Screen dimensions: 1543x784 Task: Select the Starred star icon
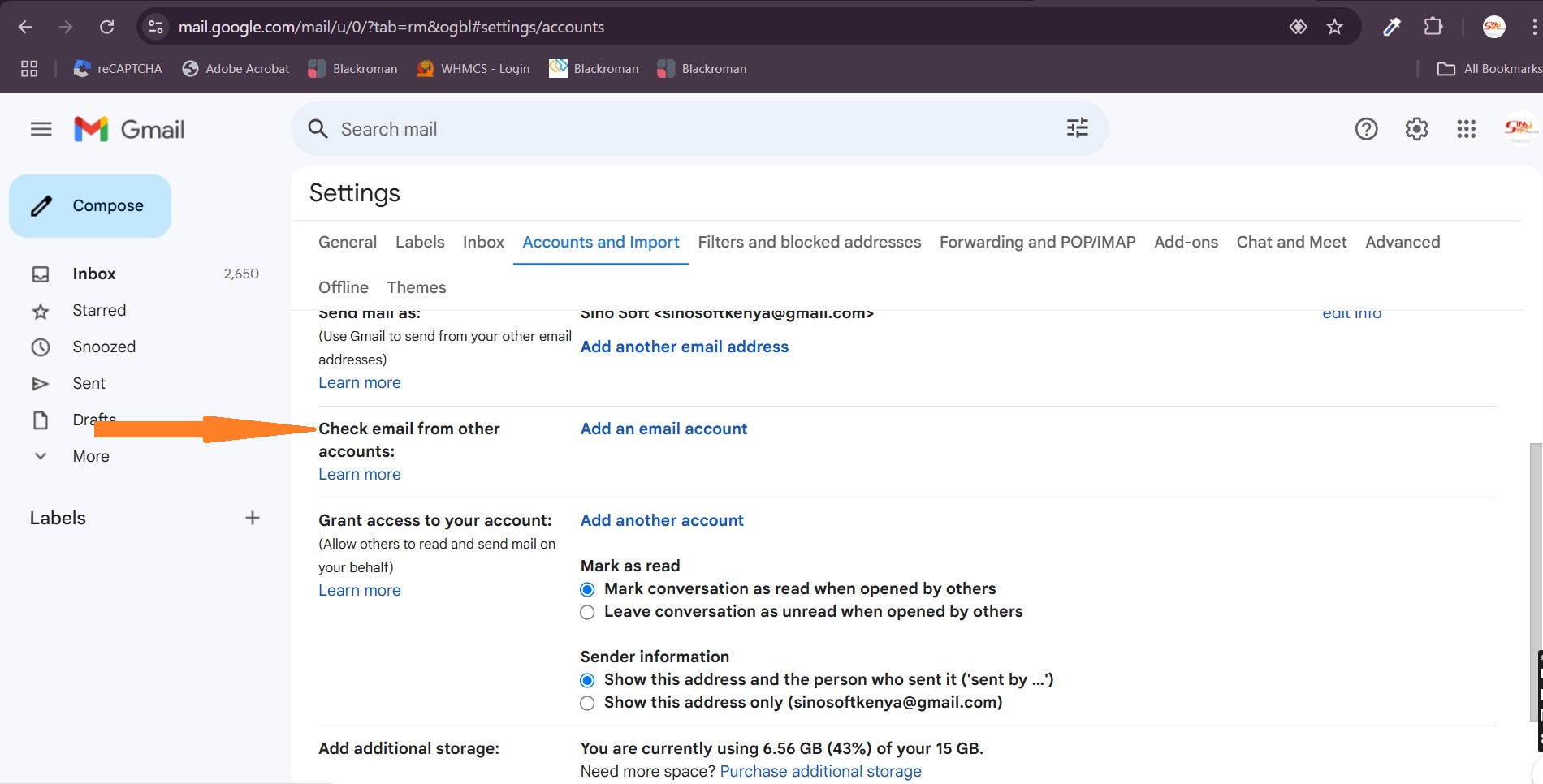[41, 310]
